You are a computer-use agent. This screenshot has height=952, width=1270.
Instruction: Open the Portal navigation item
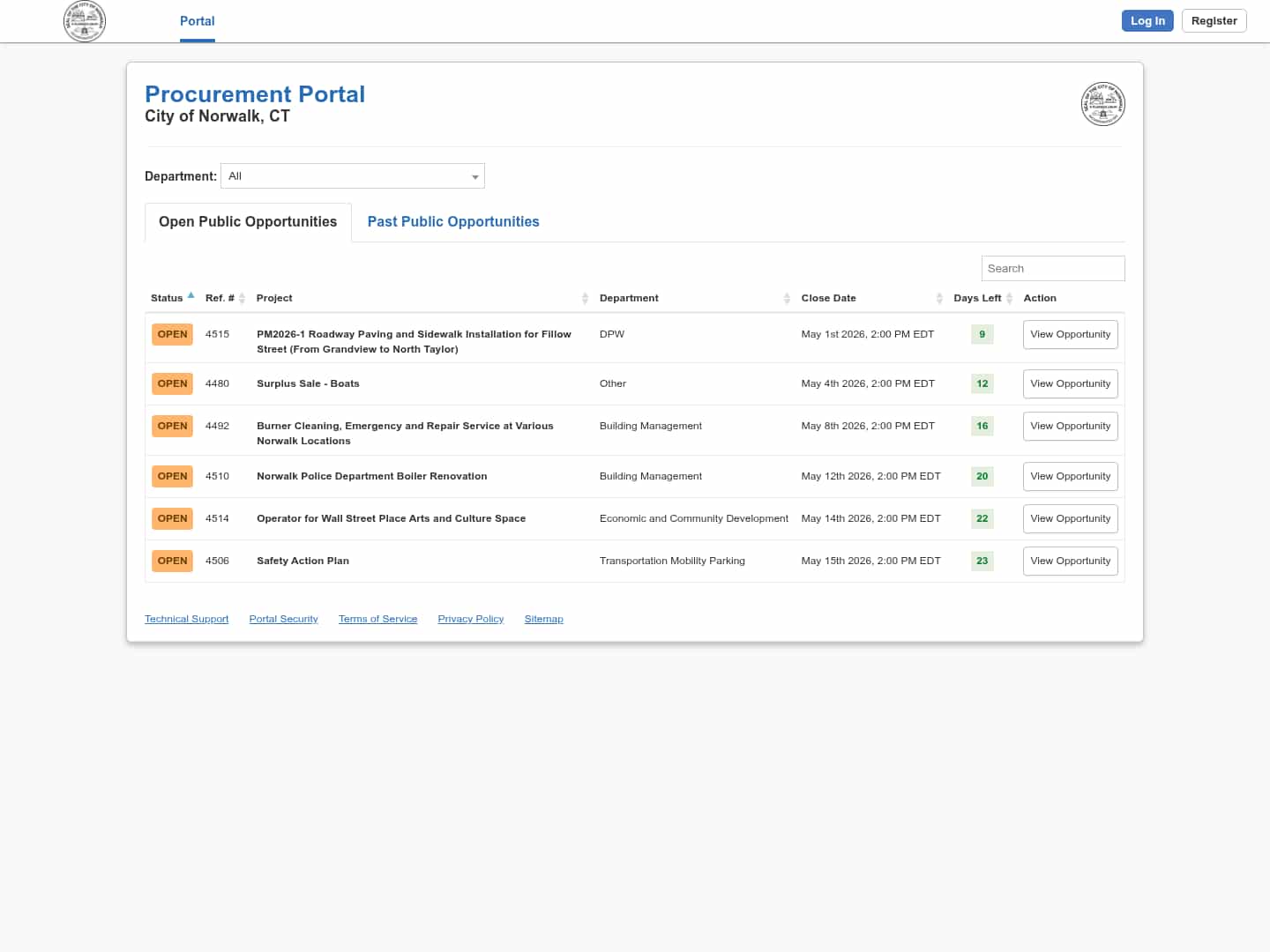pos(198,21)
